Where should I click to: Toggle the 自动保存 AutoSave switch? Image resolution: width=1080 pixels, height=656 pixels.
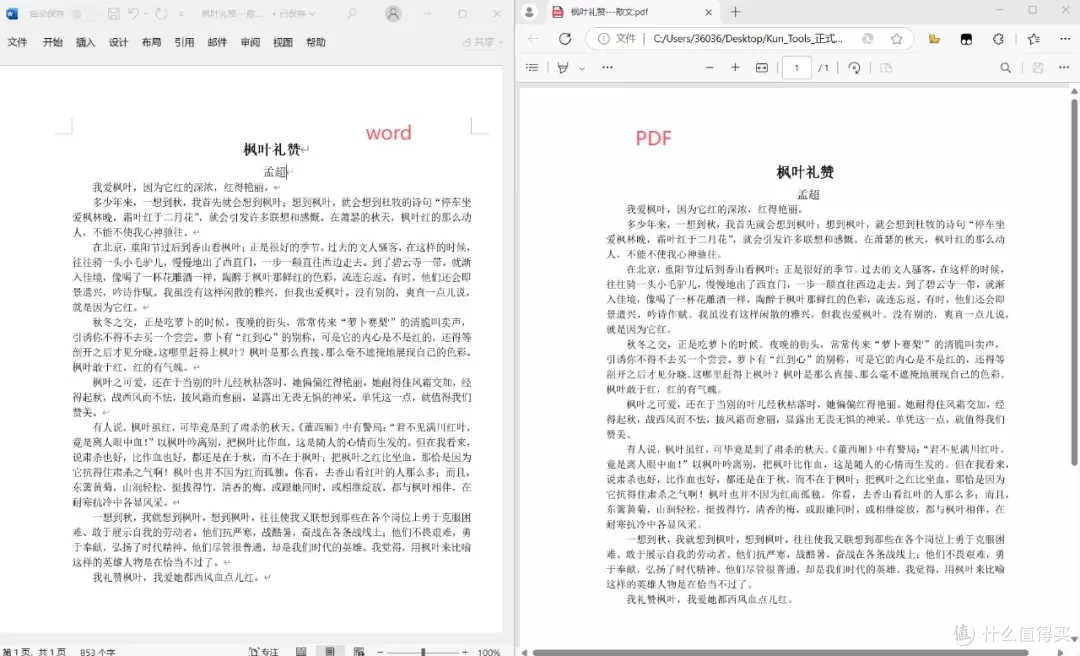(x=84, y=13)
